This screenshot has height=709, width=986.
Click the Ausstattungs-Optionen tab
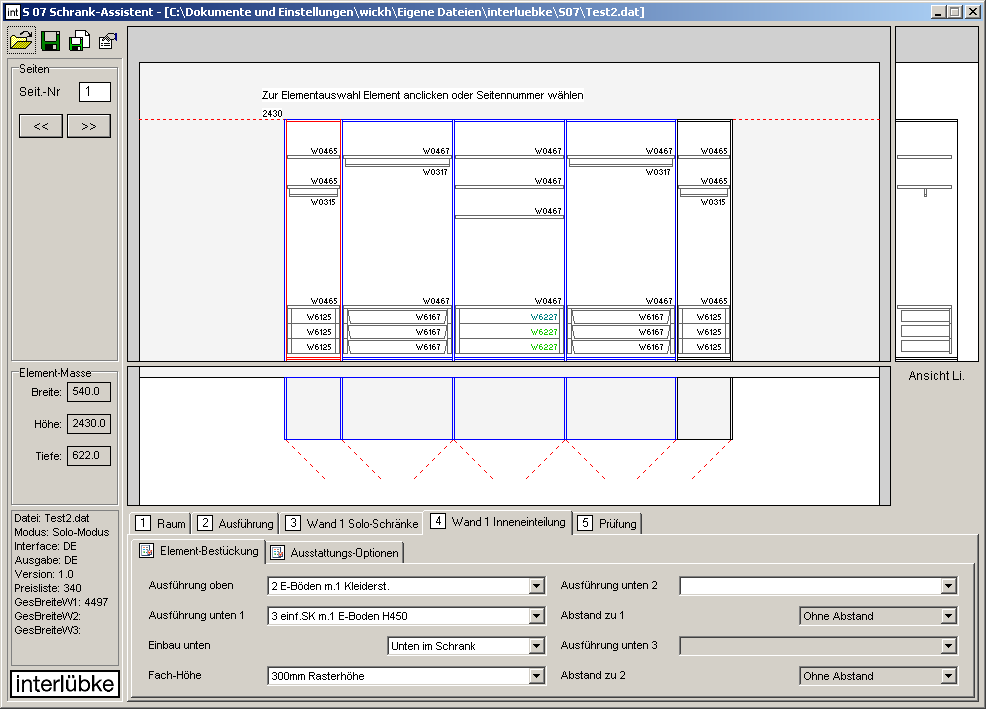(335, 553)
